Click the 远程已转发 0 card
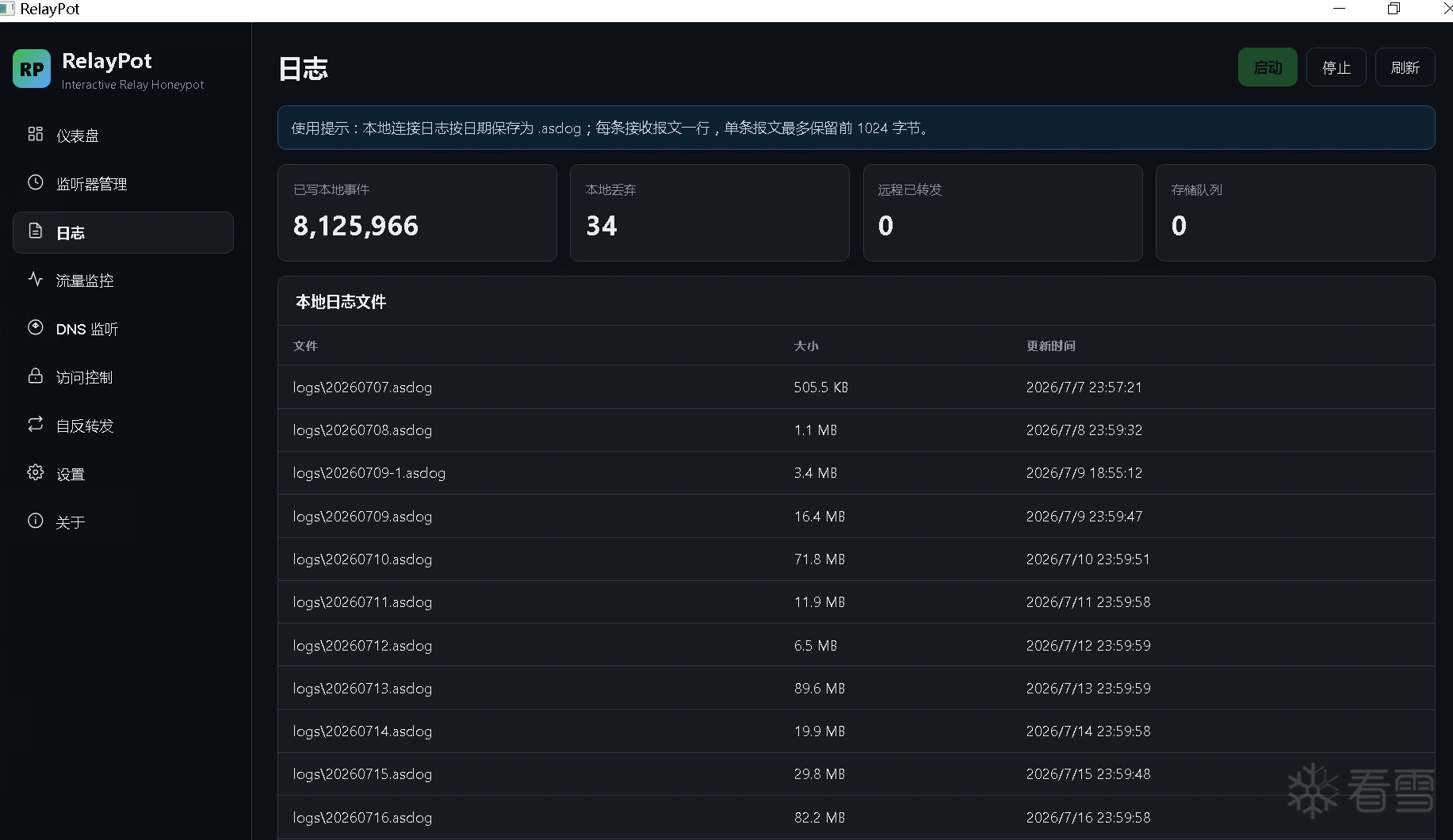Viewport: 1453px width, 840px height. [1003, 212]
